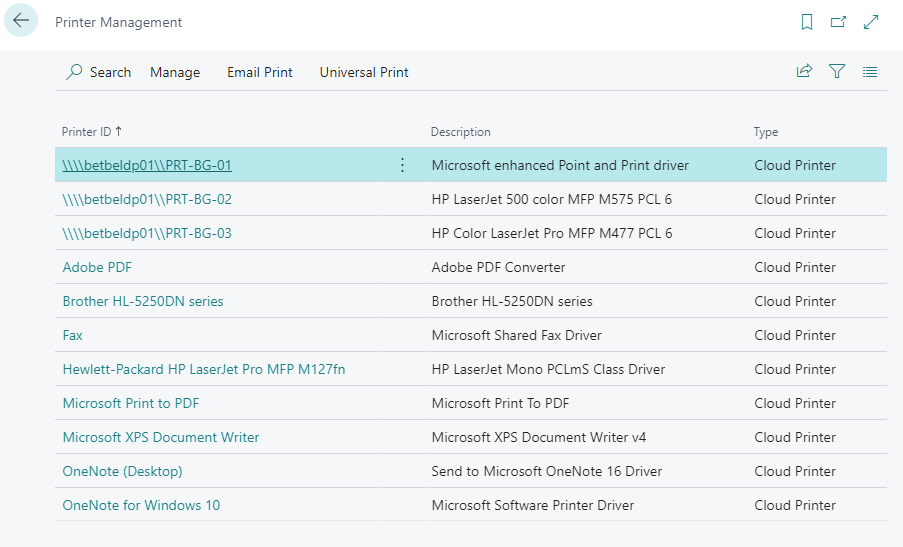903x547 pixels.
Task: Click Cloud Printer type in XPS Document Writer row
Action: (795, 437)
